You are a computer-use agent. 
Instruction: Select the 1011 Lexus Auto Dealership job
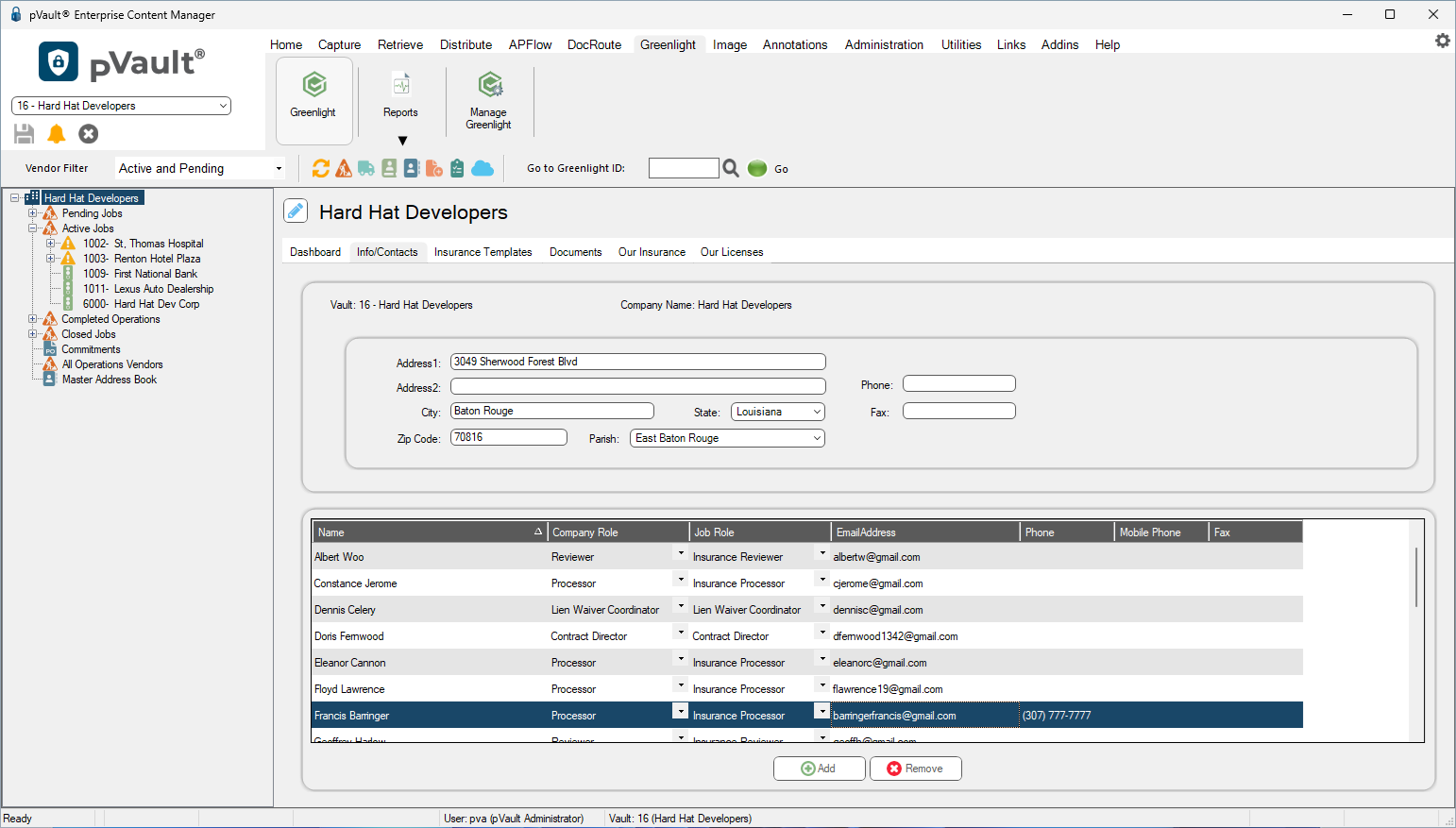coord(148,289)
